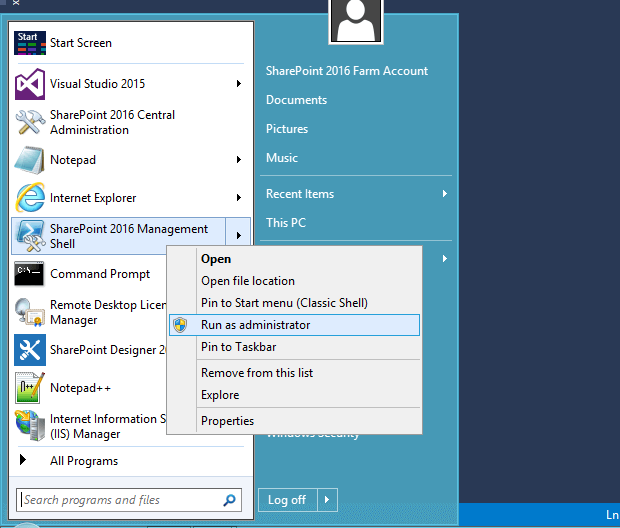
Task: Expand SharePoint 2016 Management Shell submenu arrow
Action: (x=238, y=236)
